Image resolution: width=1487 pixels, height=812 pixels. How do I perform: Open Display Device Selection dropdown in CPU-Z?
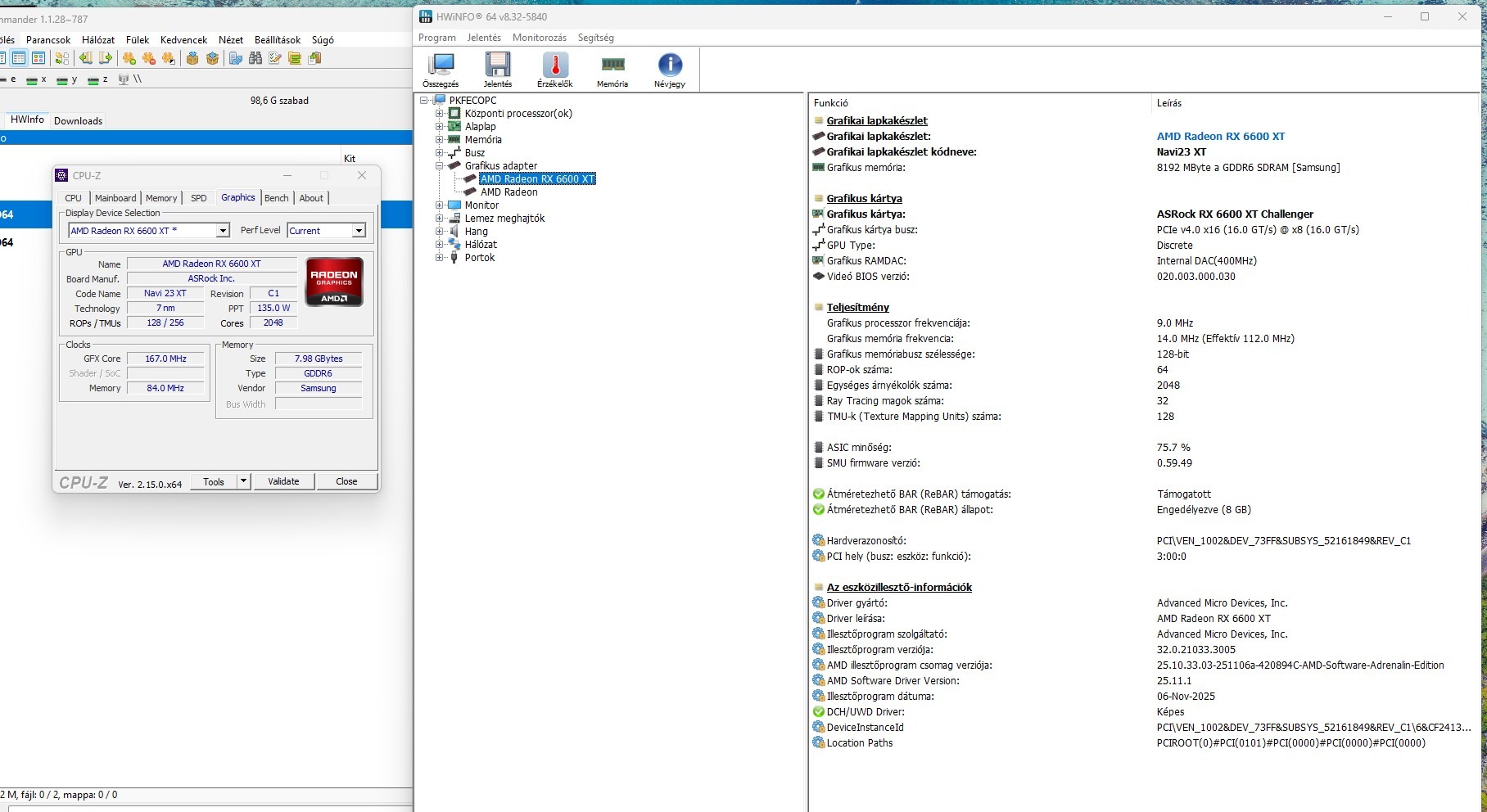(x=223, y=231)
